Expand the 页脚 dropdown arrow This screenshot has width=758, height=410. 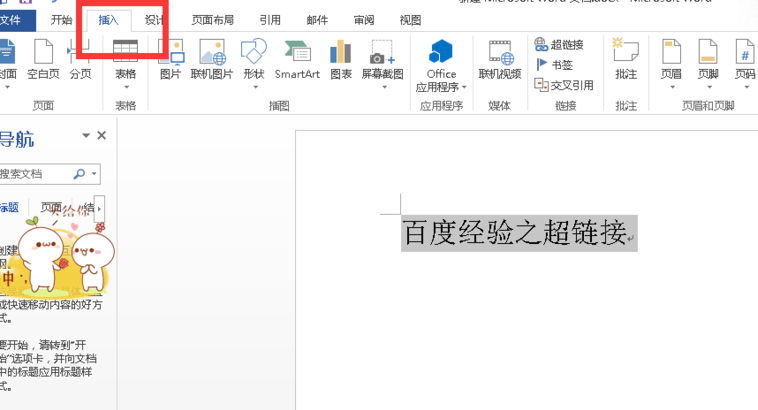coord(710,88)
